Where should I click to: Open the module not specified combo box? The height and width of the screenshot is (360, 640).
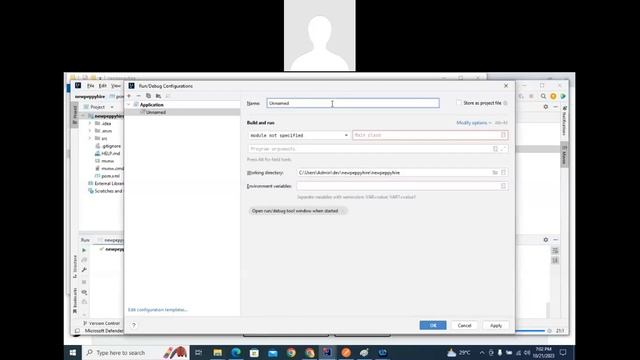[x=299, y=135]
